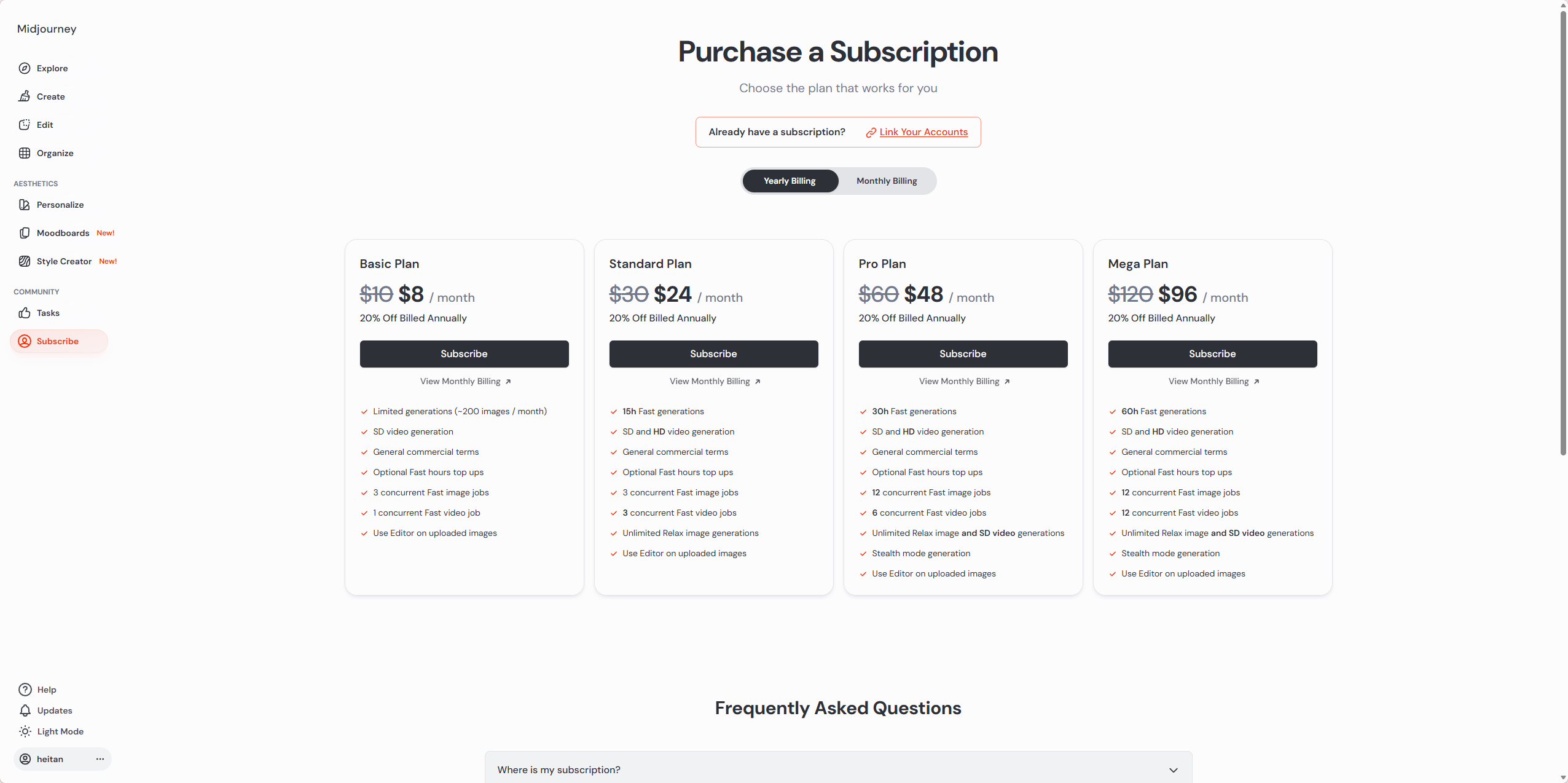The height and width of the screenshot is (783, 1568).
Task: Open the Tasks thumbs-up icon
Action: (25, 313)
